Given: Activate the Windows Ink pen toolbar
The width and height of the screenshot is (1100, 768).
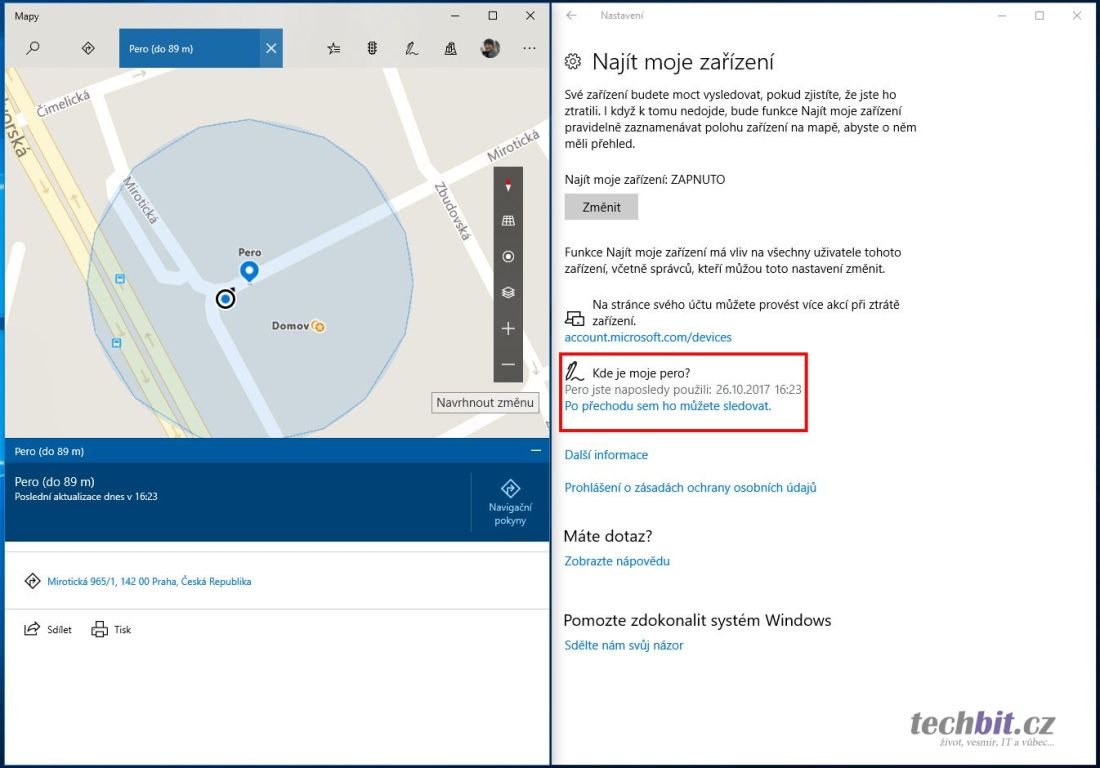Looking at the screenshot, I should [411, 48].
